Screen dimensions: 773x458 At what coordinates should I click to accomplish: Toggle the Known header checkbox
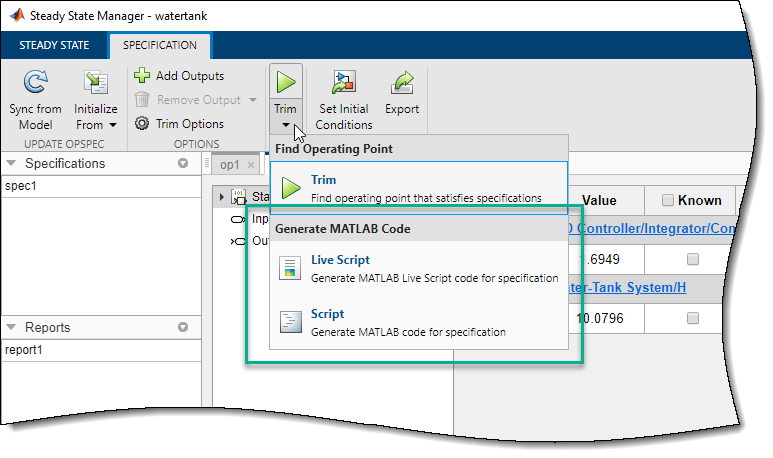click(x=668, y=201)
